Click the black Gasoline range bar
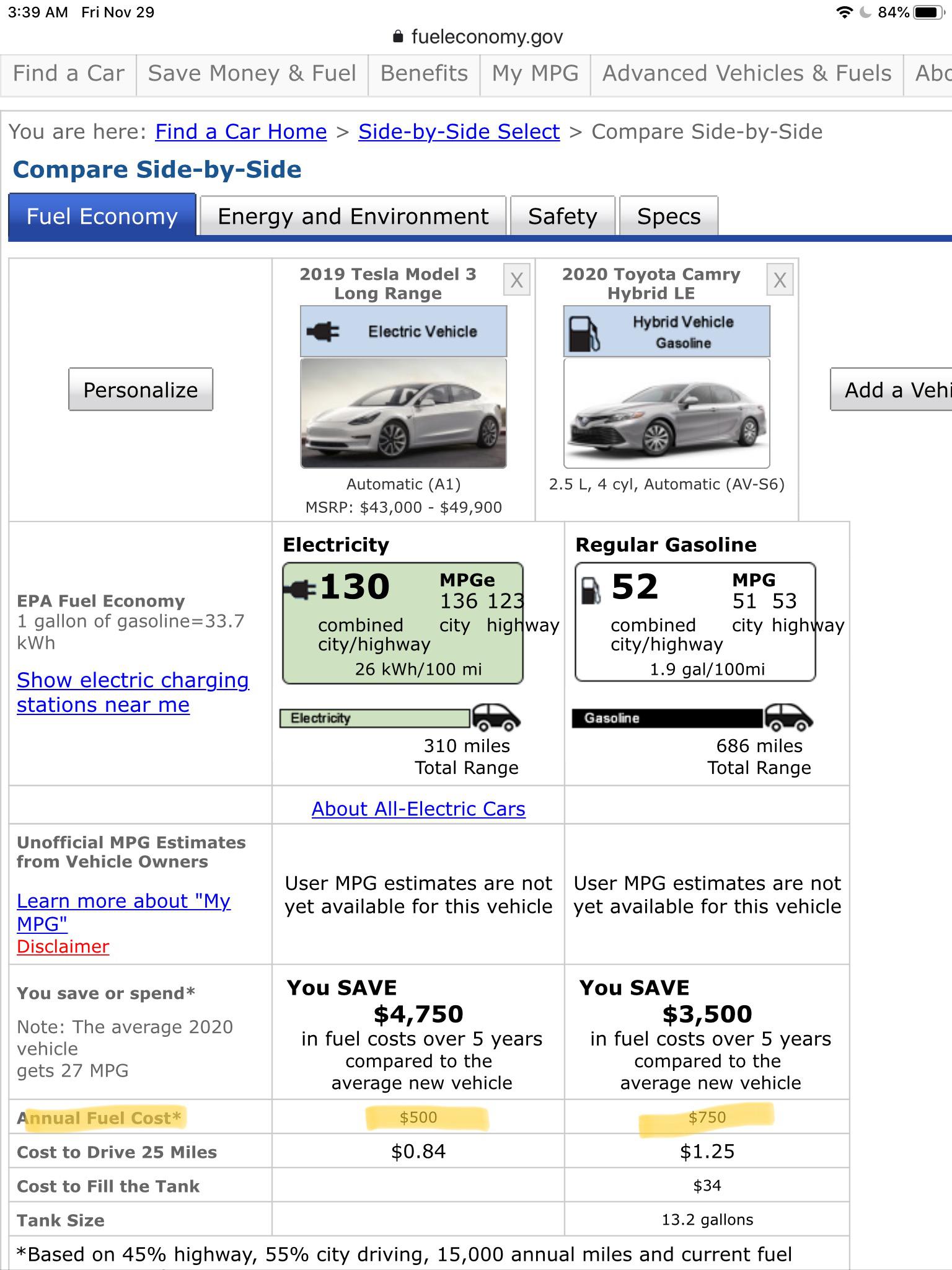 (668, 718)
